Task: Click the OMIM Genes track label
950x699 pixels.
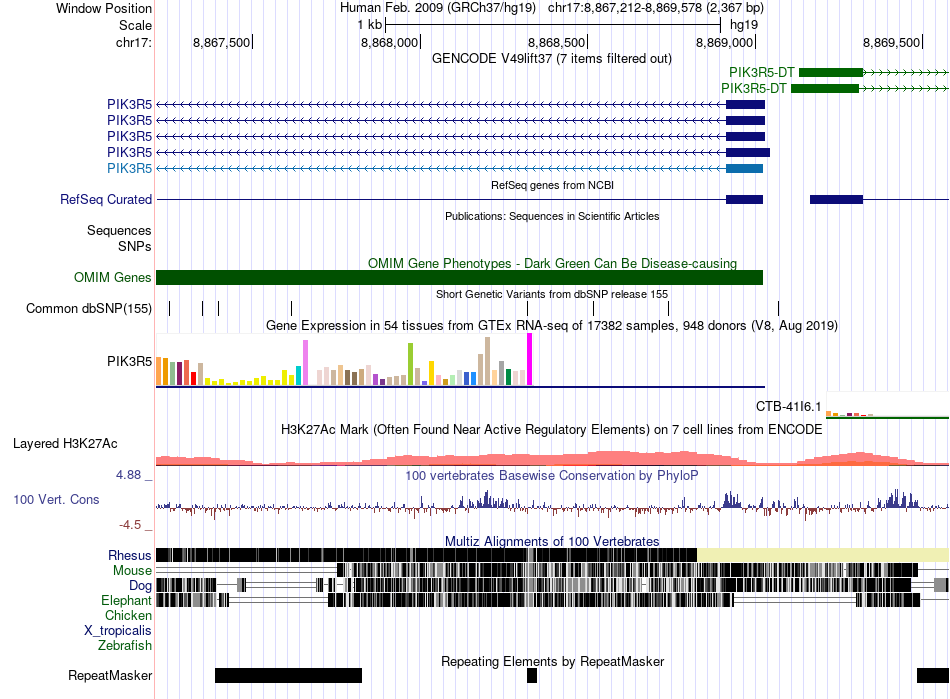Action: tap(113, 277)
